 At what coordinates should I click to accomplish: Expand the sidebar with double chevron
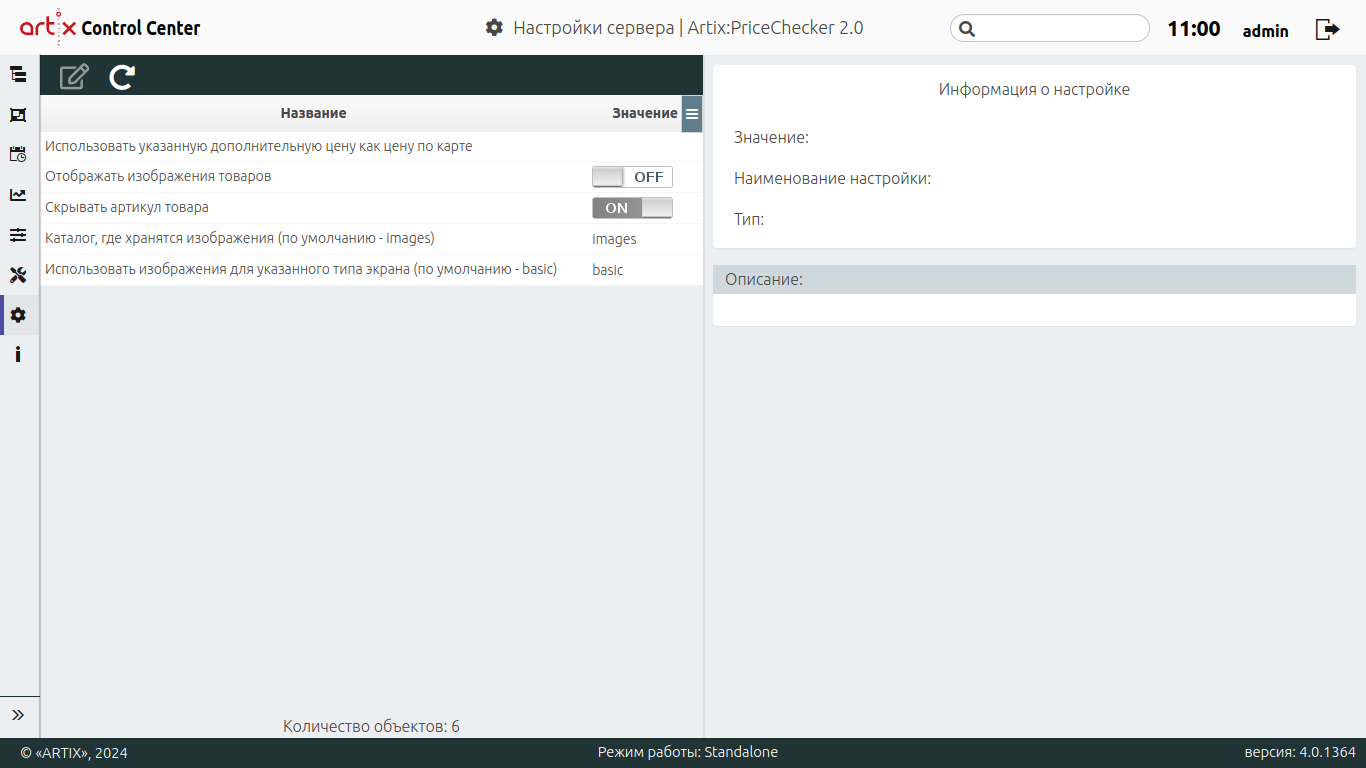(x=18, y=715)
